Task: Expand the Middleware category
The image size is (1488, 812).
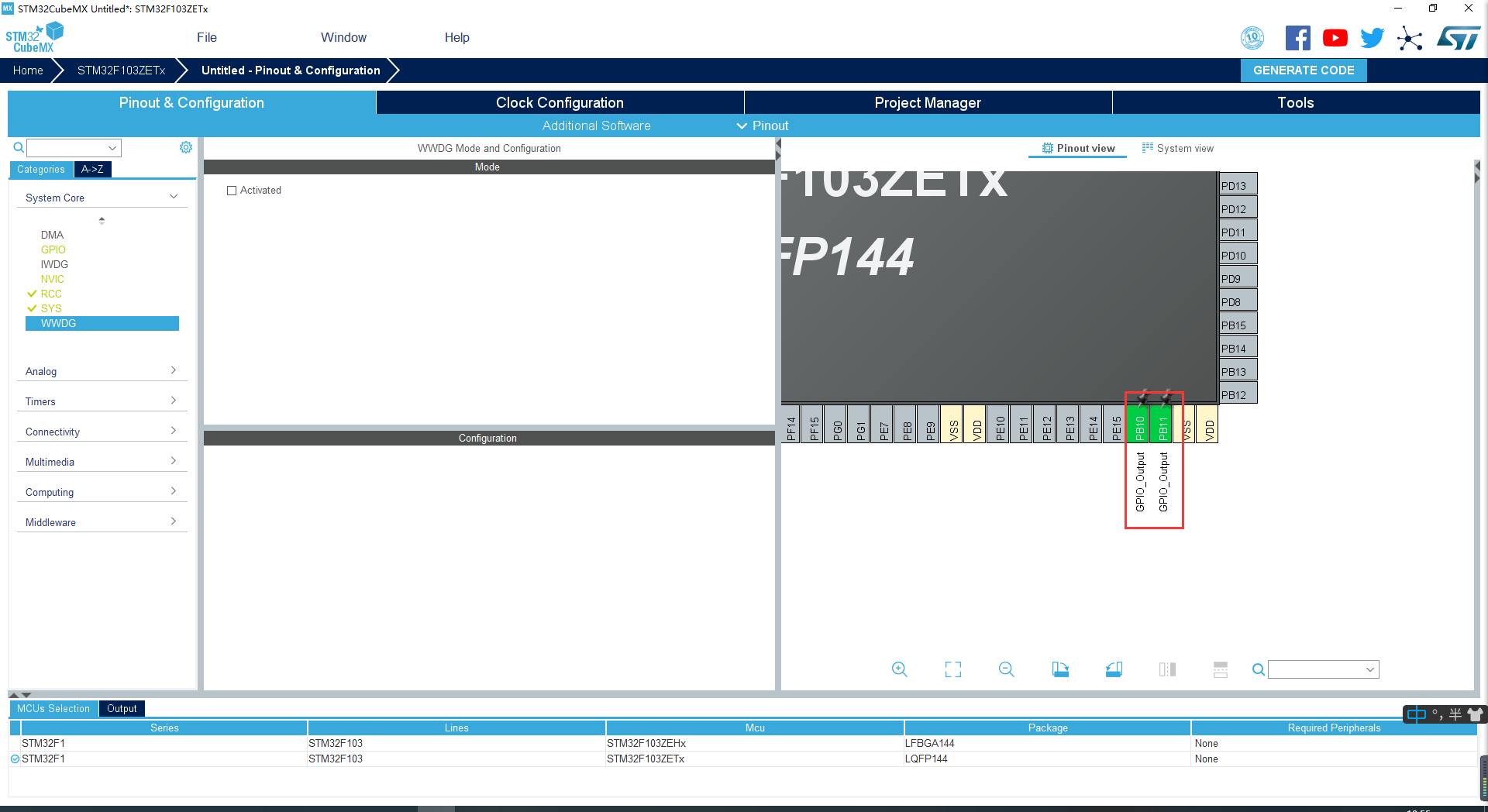Action: [102, 522]
